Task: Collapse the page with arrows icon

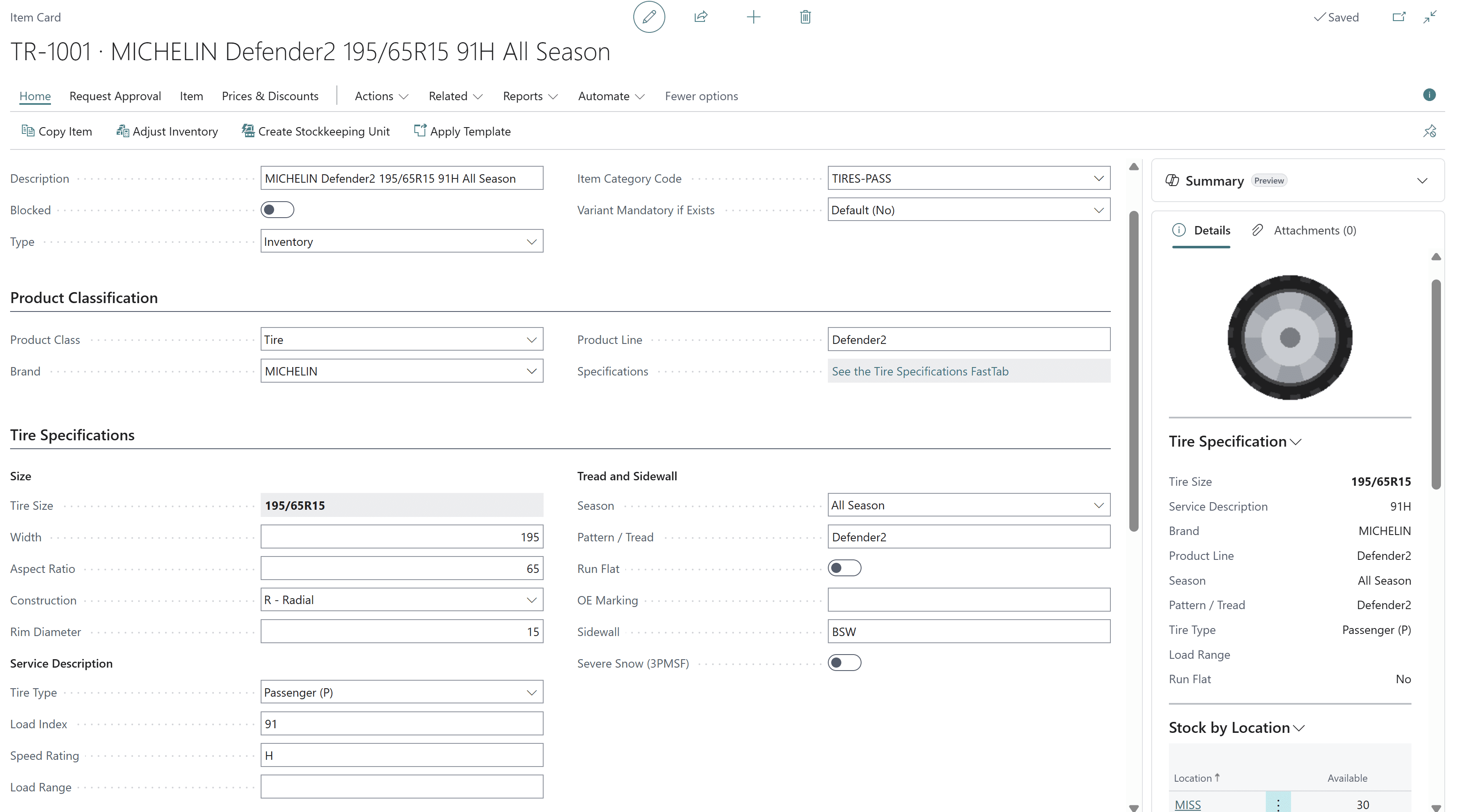Action: click(x=1430, y=17)
